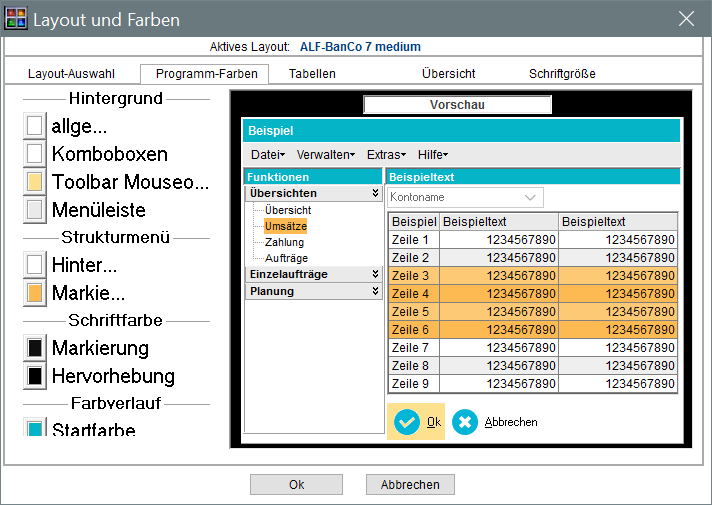Click the blue X Abbrechen icon in preview
The width and height of the screenshot is (712, 505).
click(x=465, y=422)
